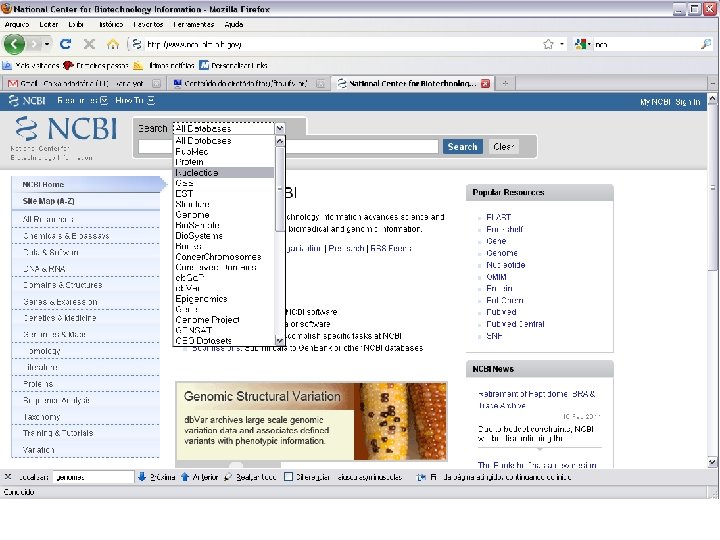Open the Mais visitados bookmark
Screen dimensions: 720x540
32,66
